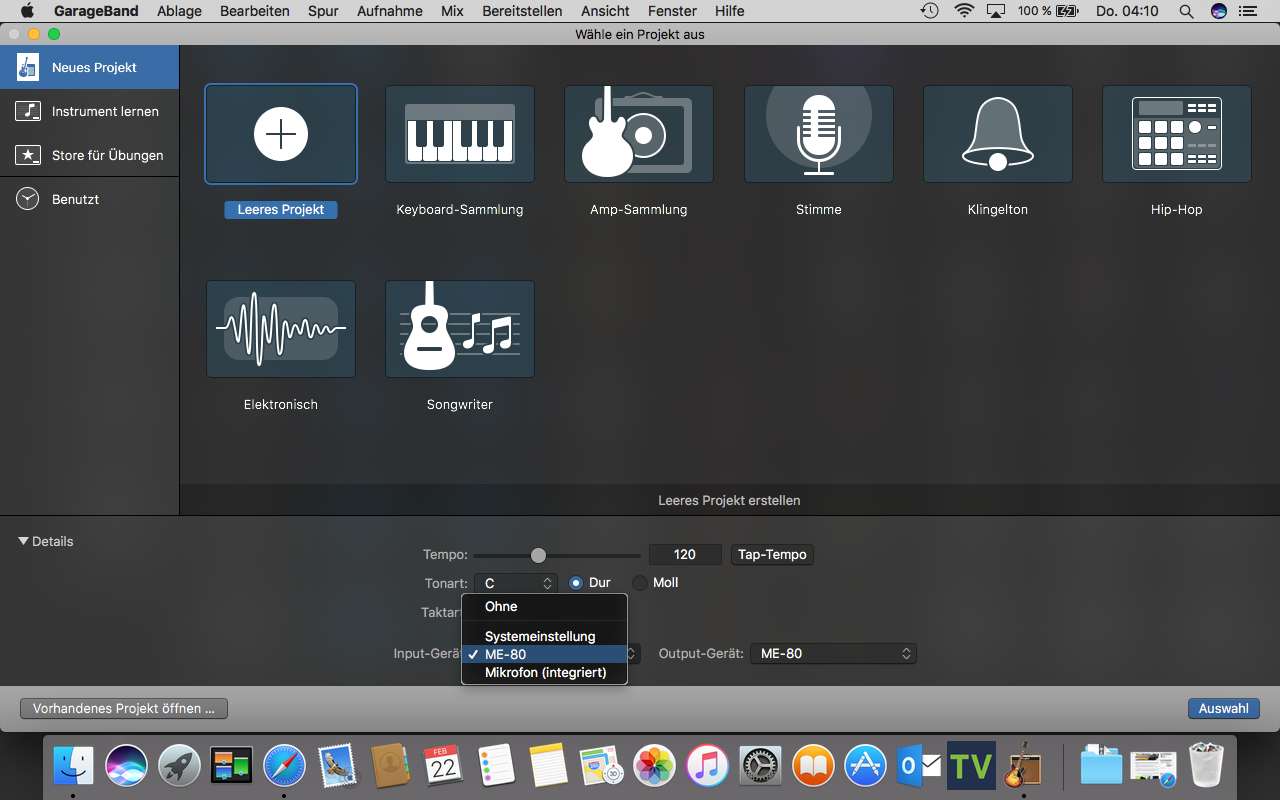Select Mikrofon (integriert) input device
1280x800 pixels.
tap(544, 672)
